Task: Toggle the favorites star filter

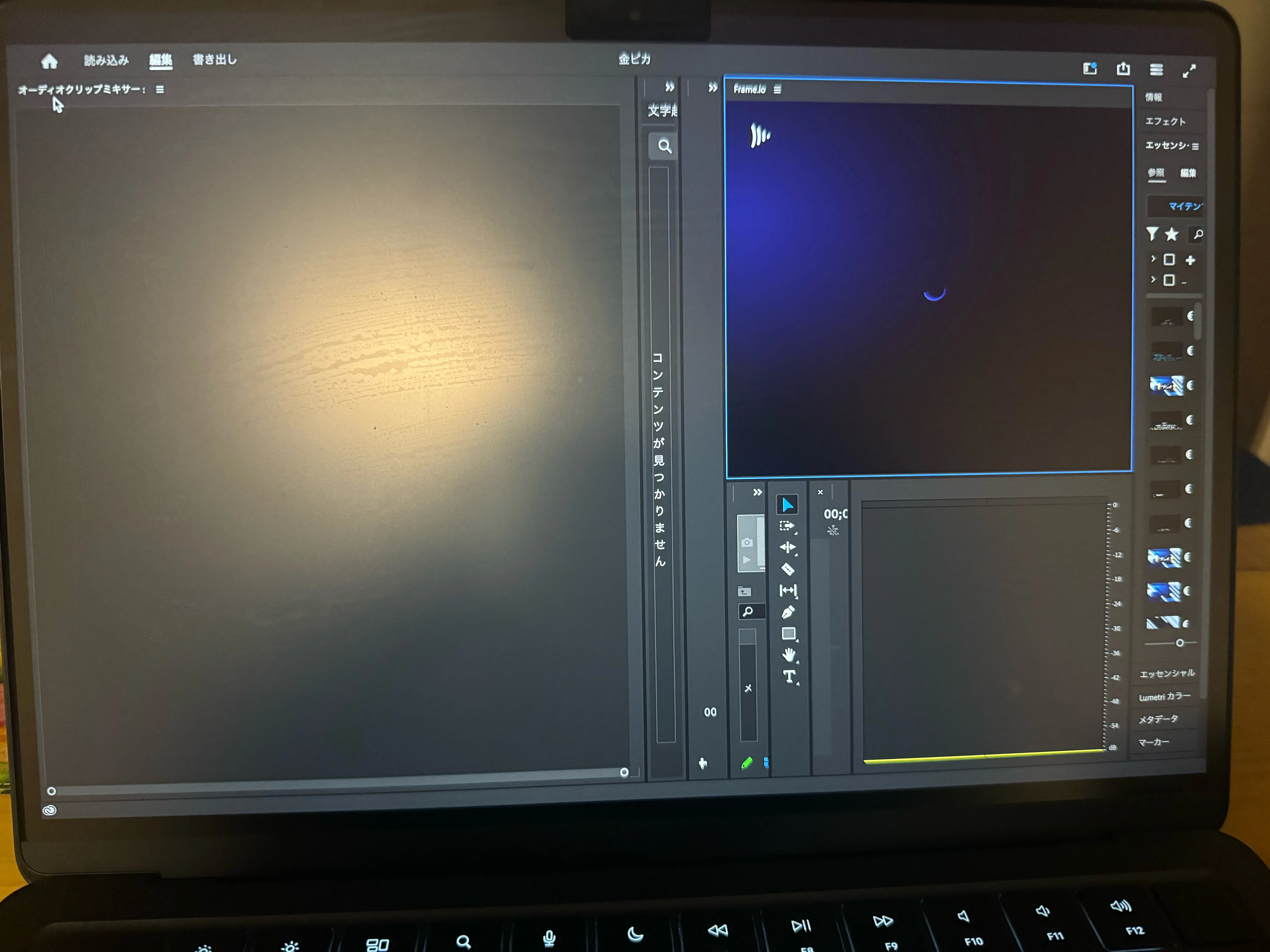Action: [1172, 234]
